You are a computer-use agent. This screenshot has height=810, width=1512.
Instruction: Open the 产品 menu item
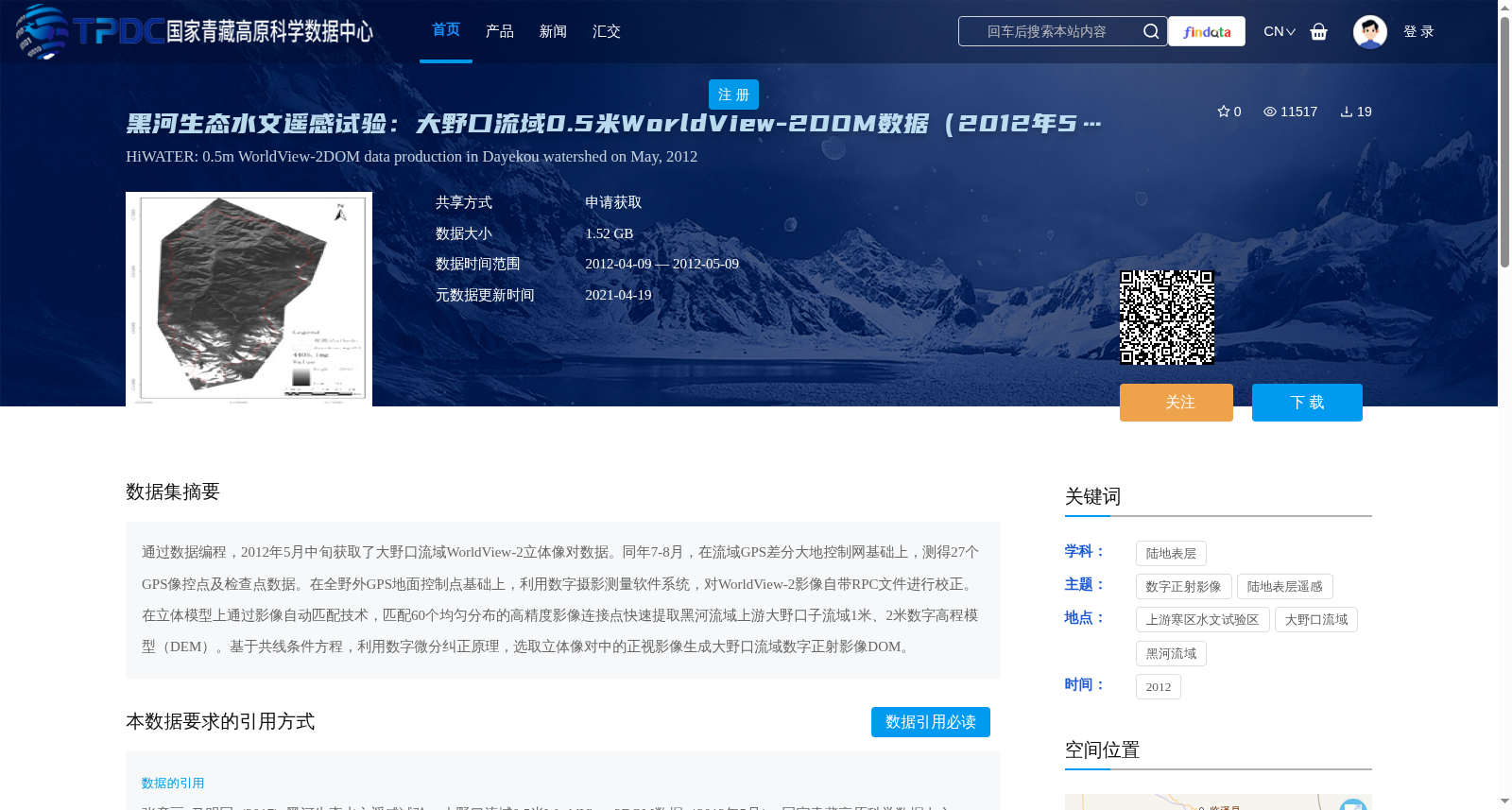click(x=500, y=31)
